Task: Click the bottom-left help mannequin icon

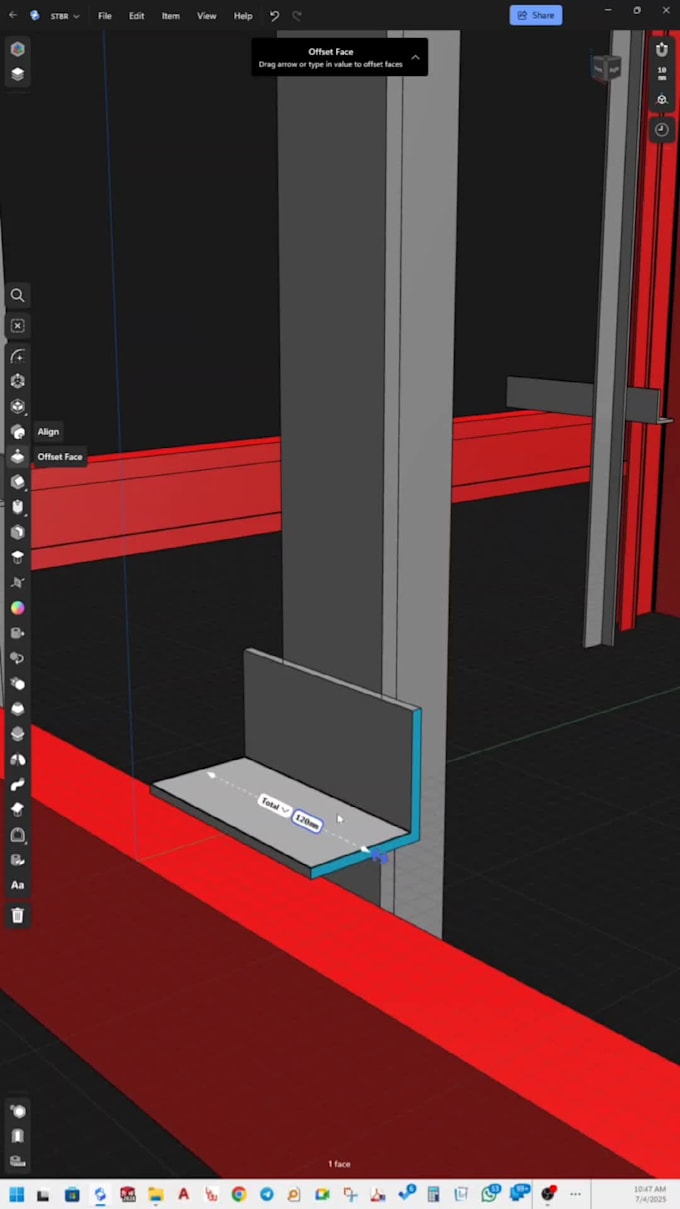Action: point(17,1136)
